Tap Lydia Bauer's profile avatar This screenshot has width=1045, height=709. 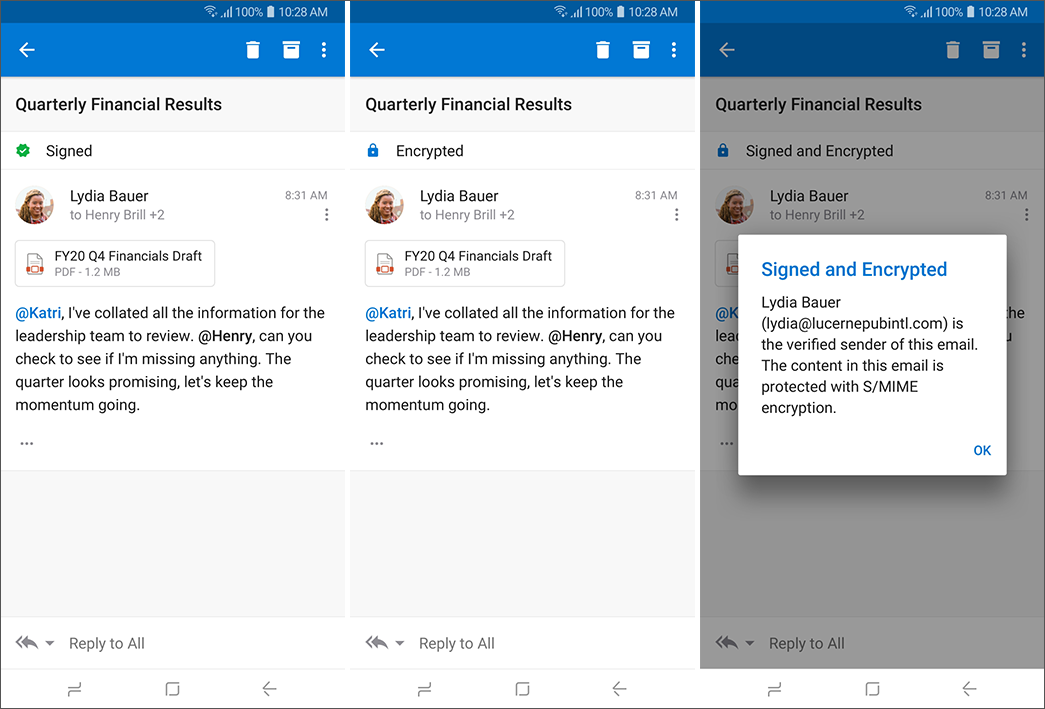[37, 205]
